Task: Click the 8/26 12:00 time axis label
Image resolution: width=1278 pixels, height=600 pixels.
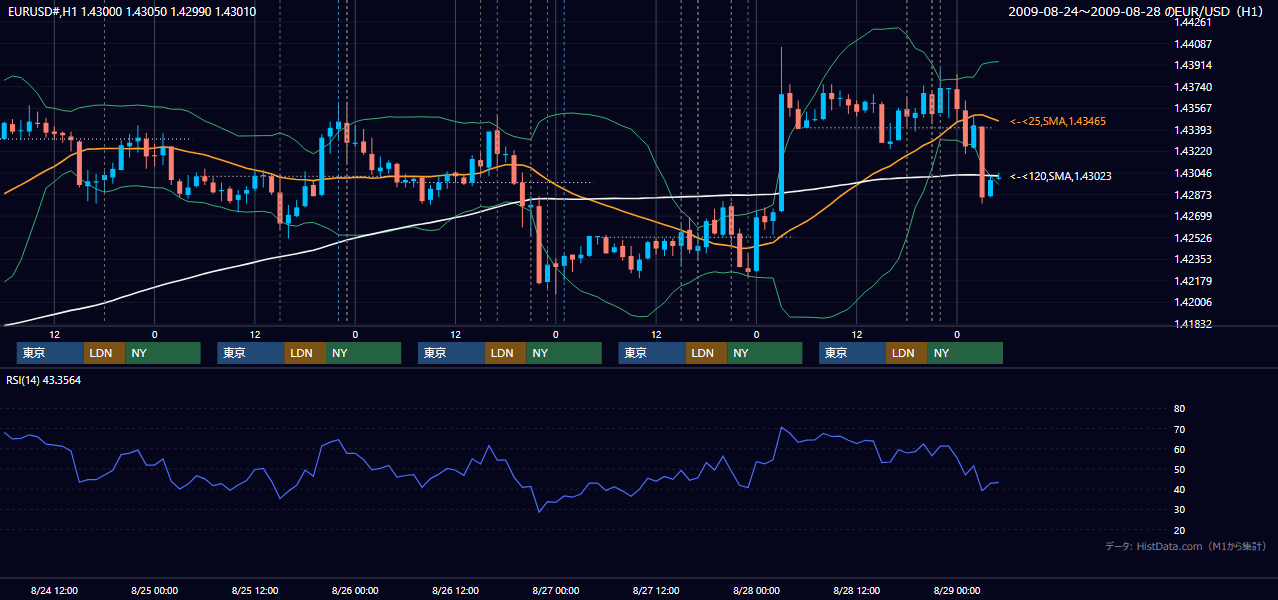Action: [x=456, y=590]
